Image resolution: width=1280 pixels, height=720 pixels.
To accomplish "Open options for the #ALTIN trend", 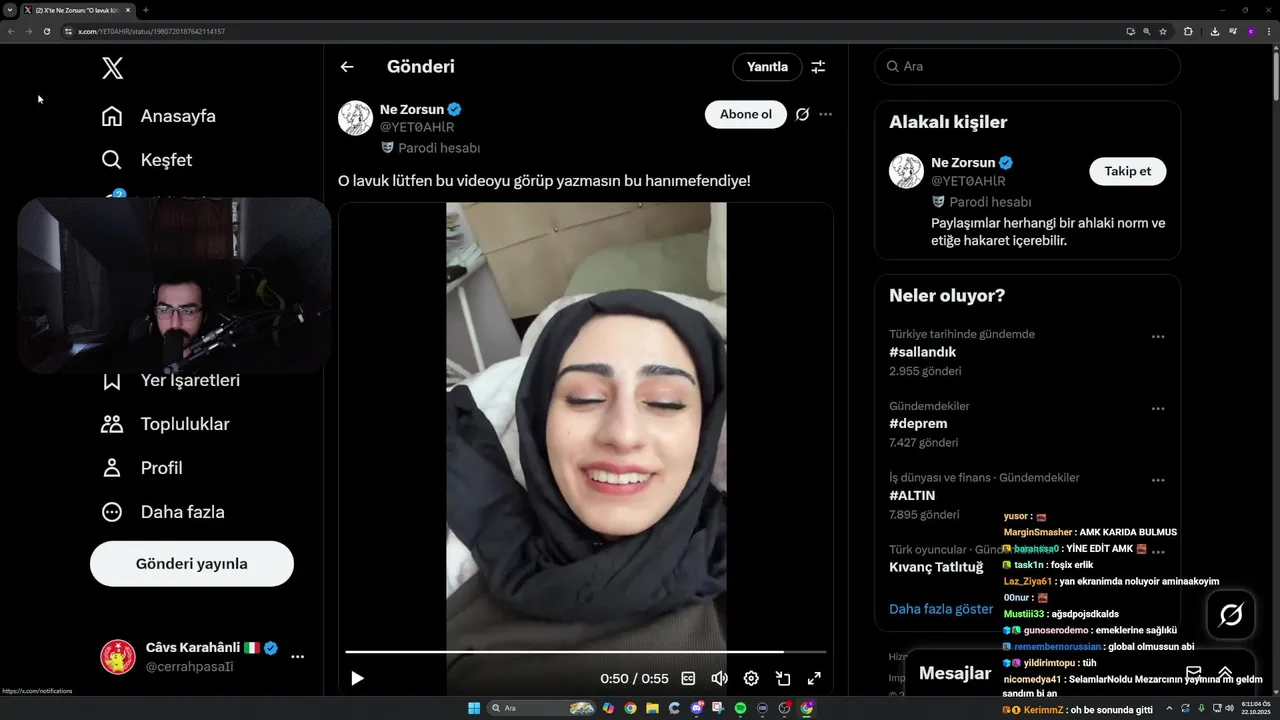I will [x=1158, y=480].
